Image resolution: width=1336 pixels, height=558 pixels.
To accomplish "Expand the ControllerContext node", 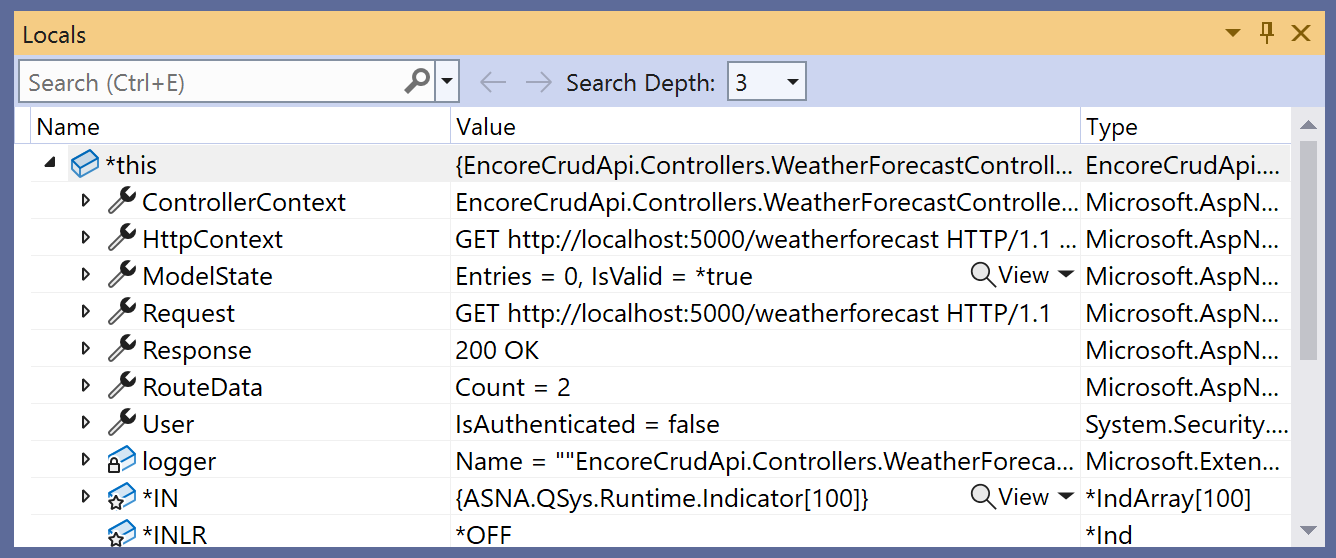I will point(86,202).
